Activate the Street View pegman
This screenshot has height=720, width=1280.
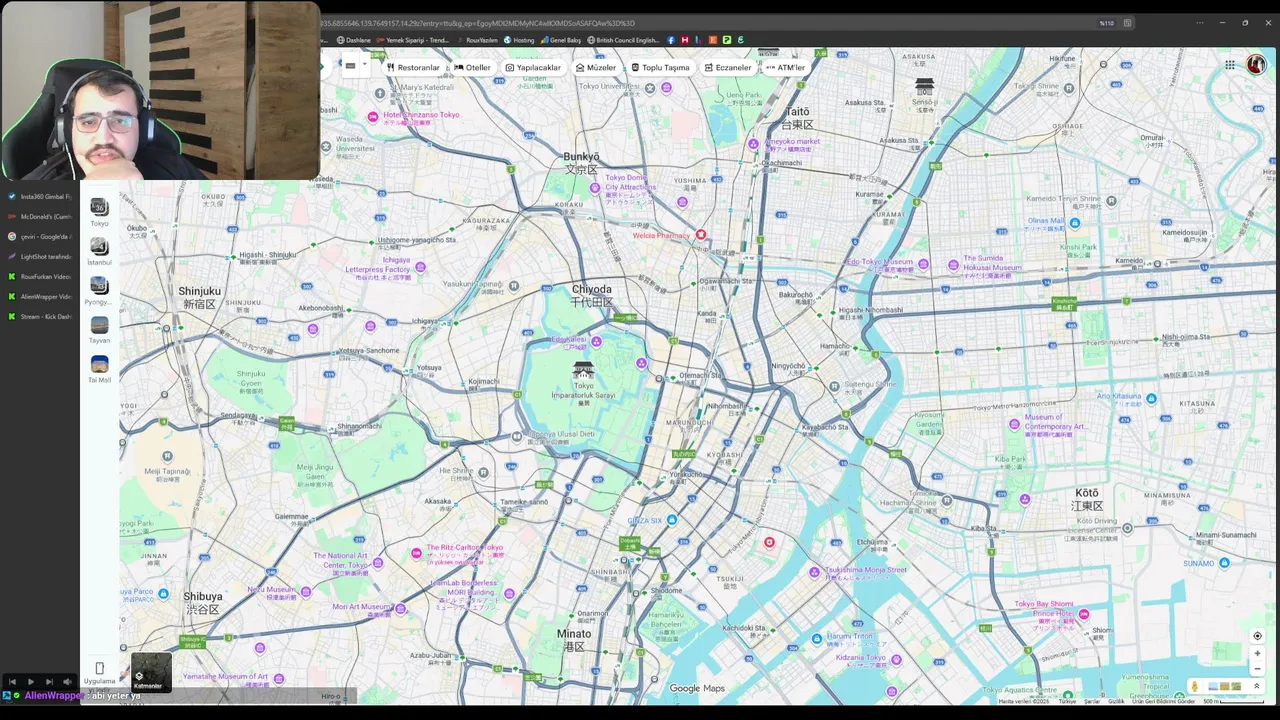point(1195,687)
